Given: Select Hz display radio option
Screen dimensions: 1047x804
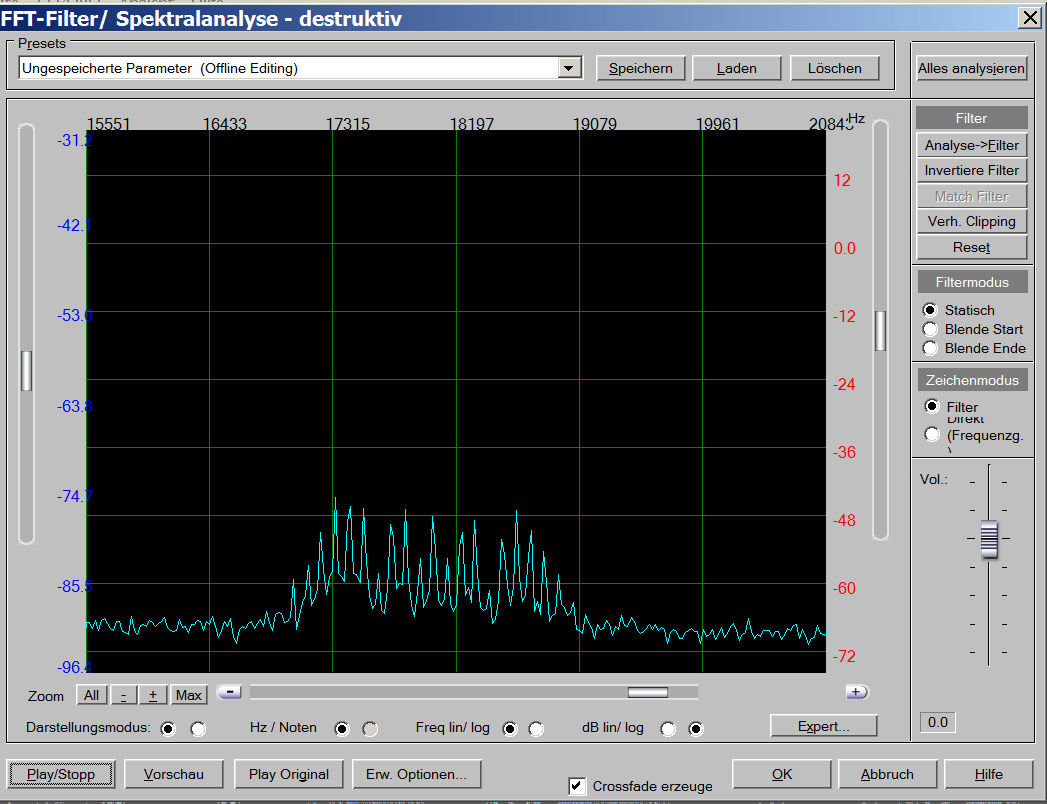Looking at the screenshot, I should pos(342,729).
